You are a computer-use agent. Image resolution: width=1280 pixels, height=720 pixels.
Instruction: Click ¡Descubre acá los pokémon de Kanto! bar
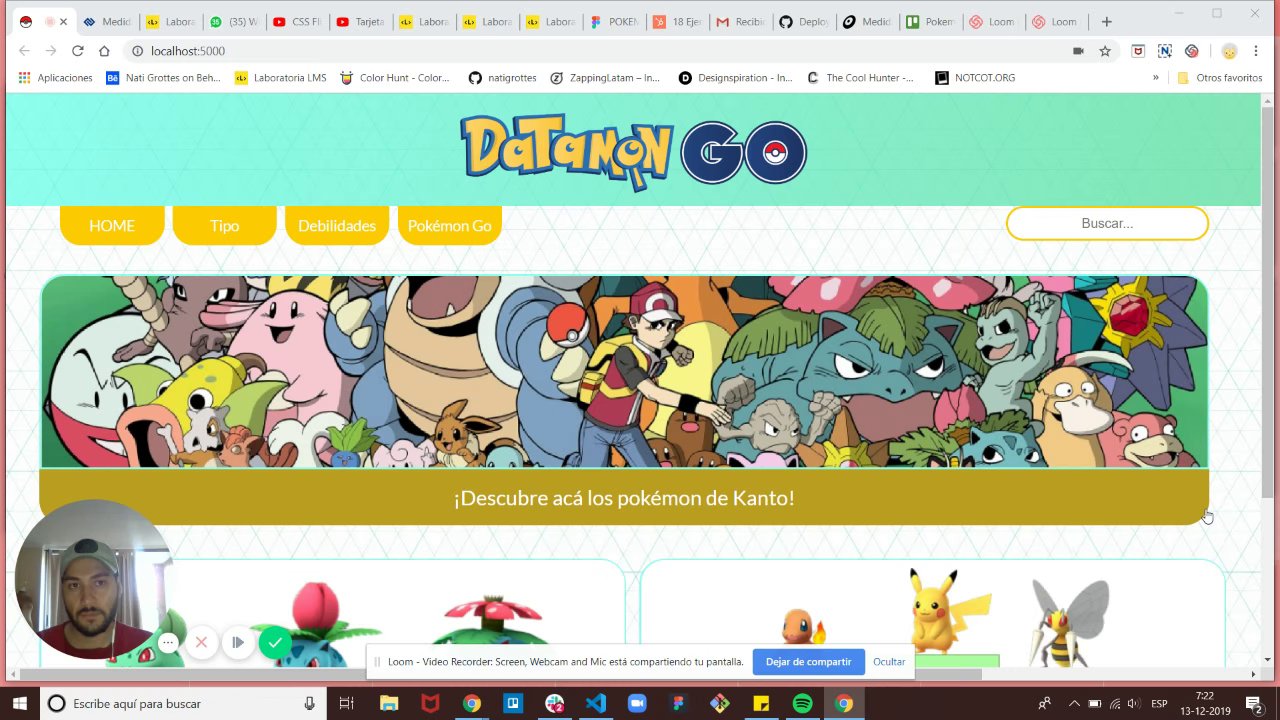point(624,497)
